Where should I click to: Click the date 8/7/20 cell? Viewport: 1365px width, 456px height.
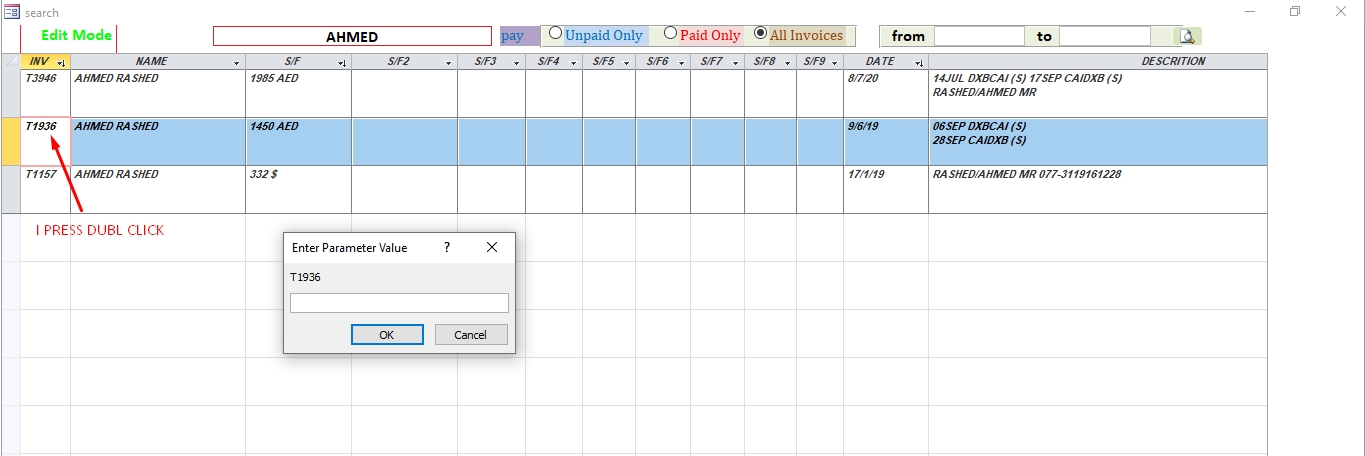[886, 93]
